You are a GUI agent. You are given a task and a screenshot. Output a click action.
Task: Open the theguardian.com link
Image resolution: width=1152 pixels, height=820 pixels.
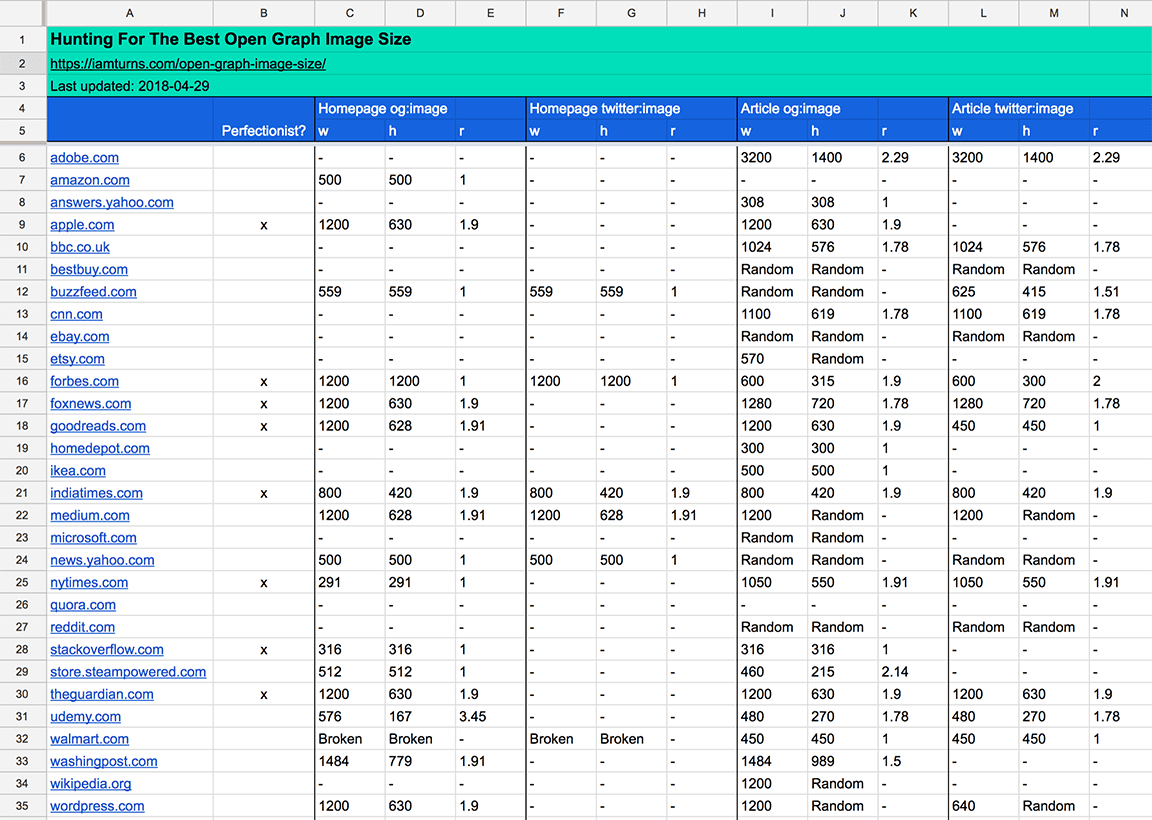pos(102,694)
